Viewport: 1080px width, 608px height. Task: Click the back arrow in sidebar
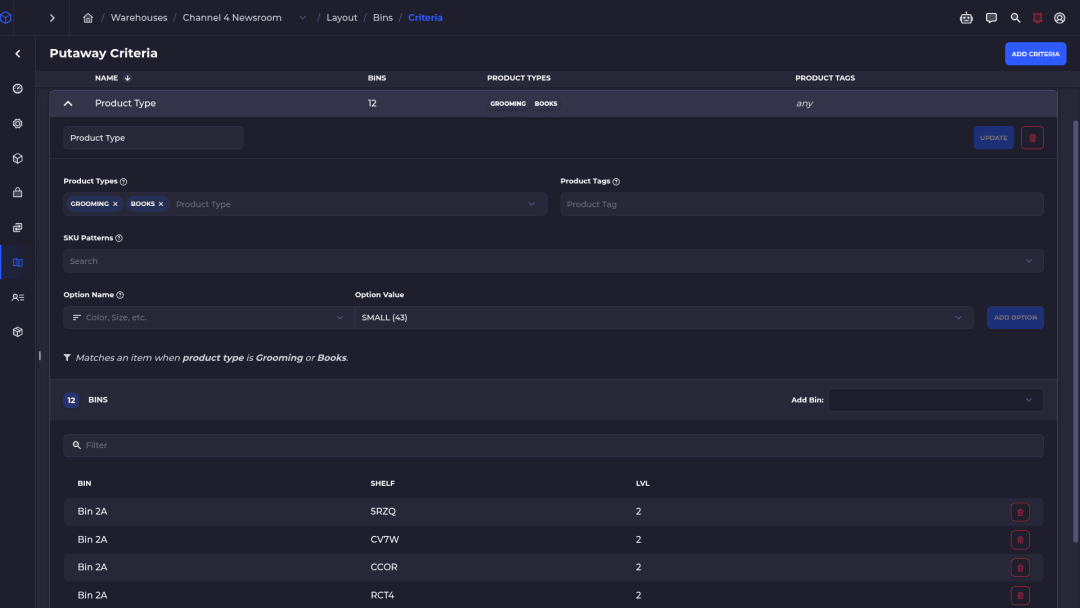click(18, 54)
